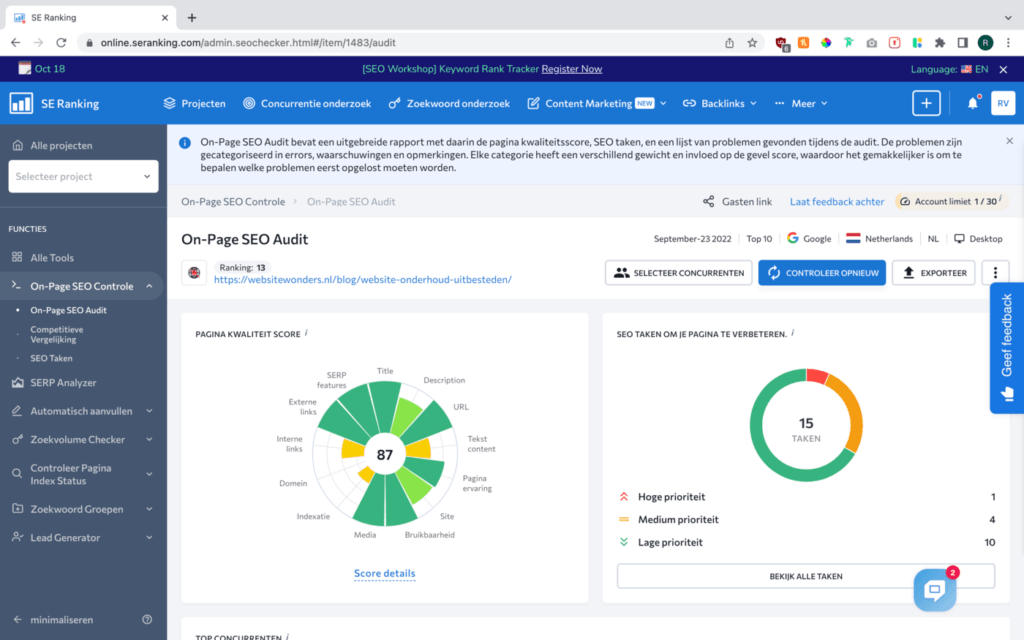Image resolution: width=1024 pixels, height=640 pixels.
Task: Click the browser bookmark star icon
Action: coord(752,43)
